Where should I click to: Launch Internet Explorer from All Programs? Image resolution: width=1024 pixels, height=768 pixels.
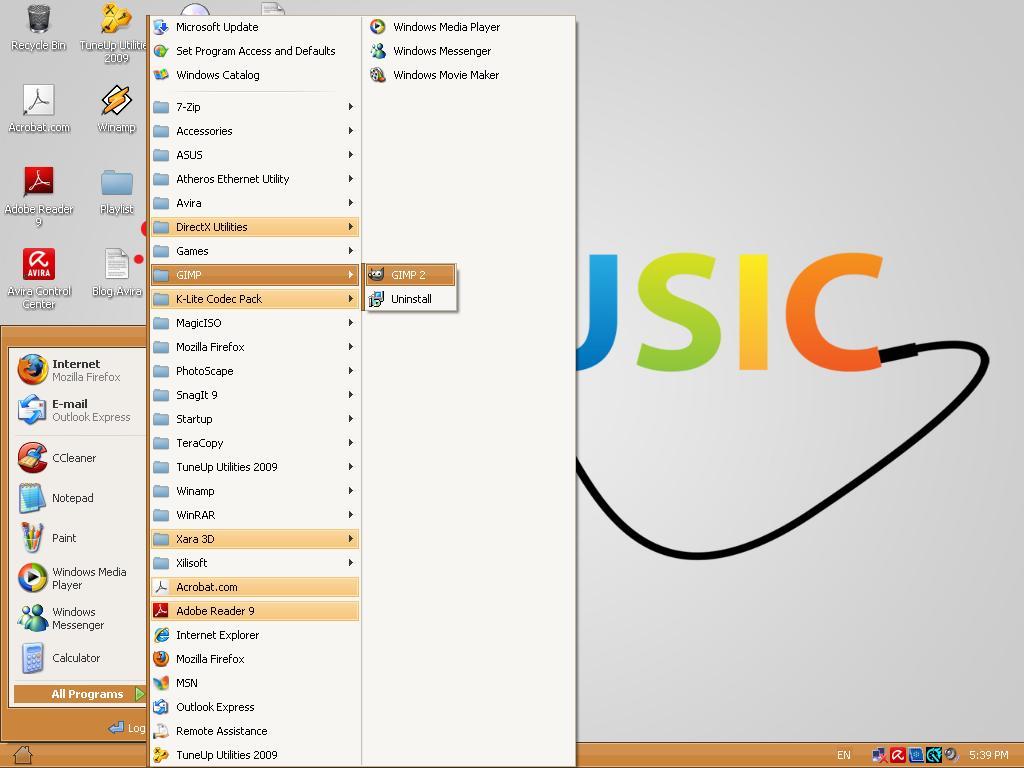[x=255, y=635]
